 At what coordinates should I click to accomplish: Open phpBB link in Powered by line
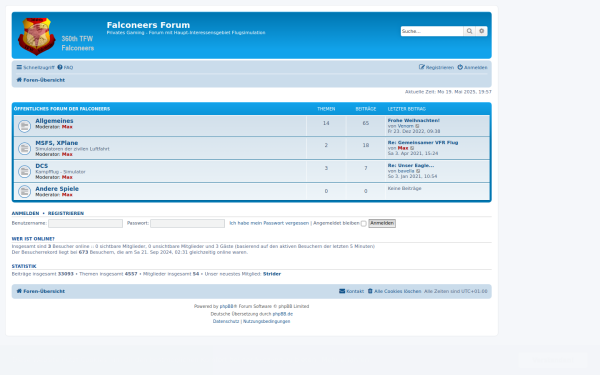pos(226,307)
